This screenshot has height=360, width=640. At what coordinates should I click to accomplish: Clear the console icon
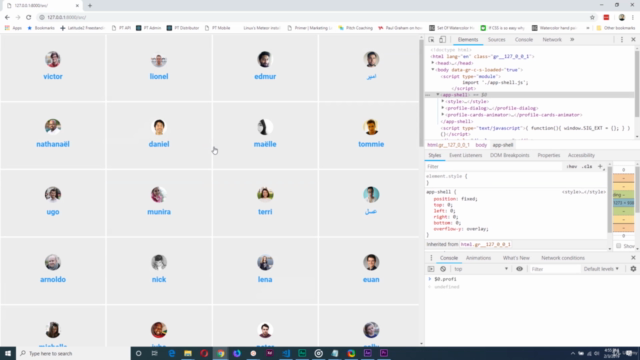(443, 269)
